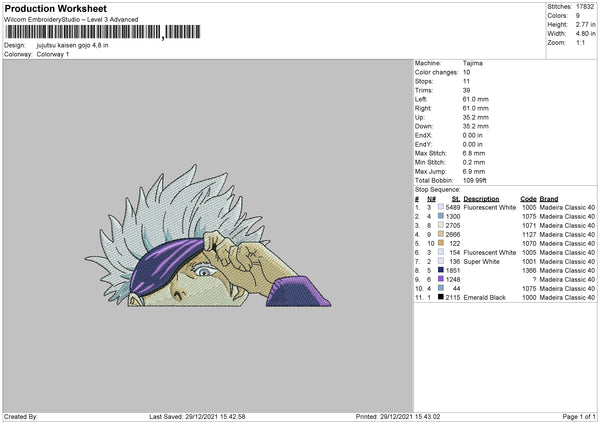Screen dimensions: 600x424
Task: Select the Emerald Black color swatch
Action: [x=441, y=297]
